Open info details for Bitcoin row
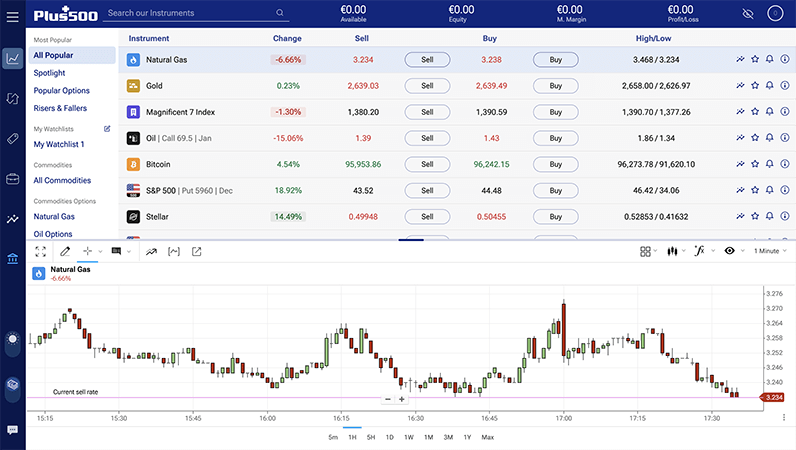Image resolution: width=796 pixels, height=450 pixels. (x=785, y=164)
